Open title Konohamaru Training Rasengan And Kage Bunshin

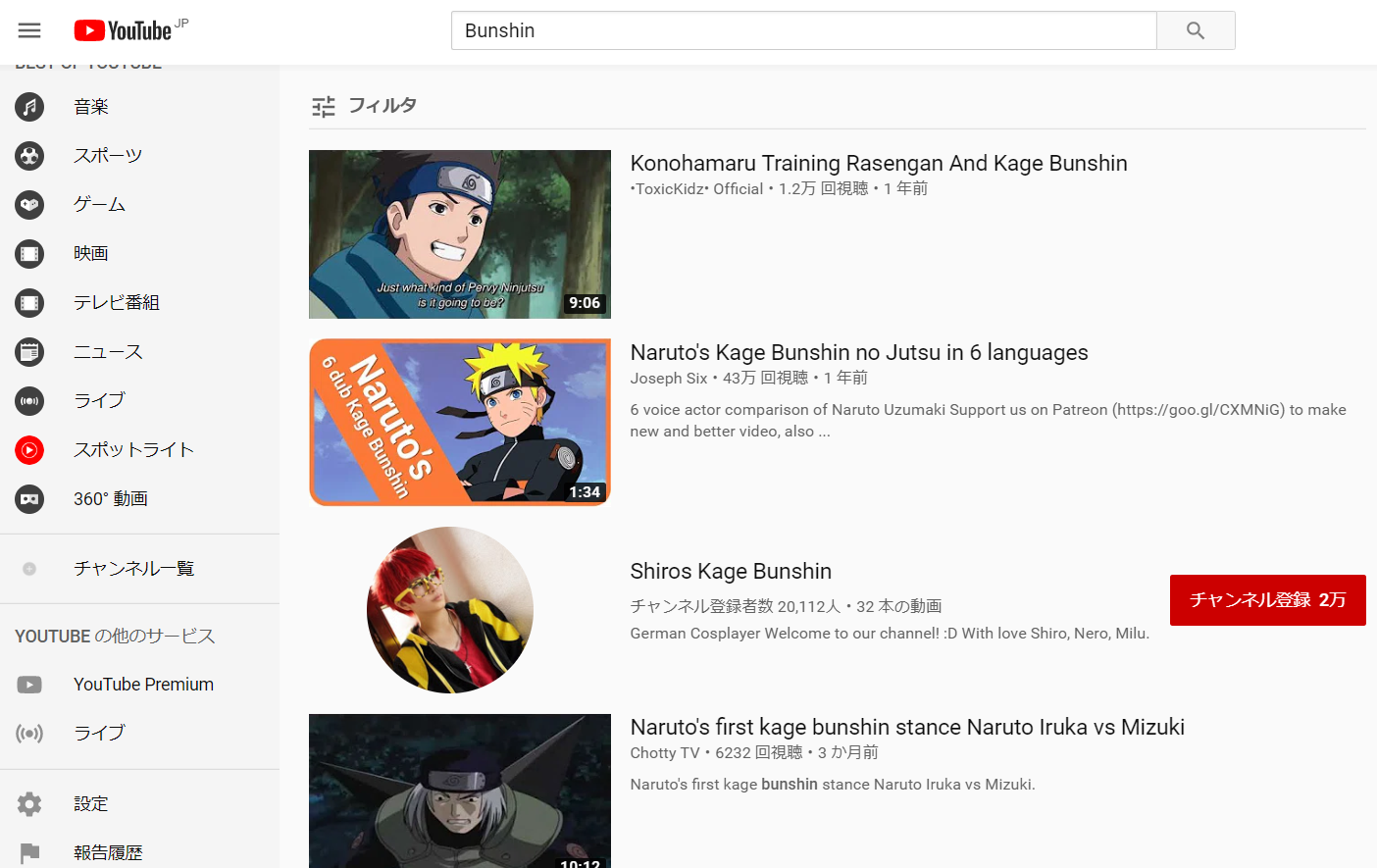coord(879,164)
